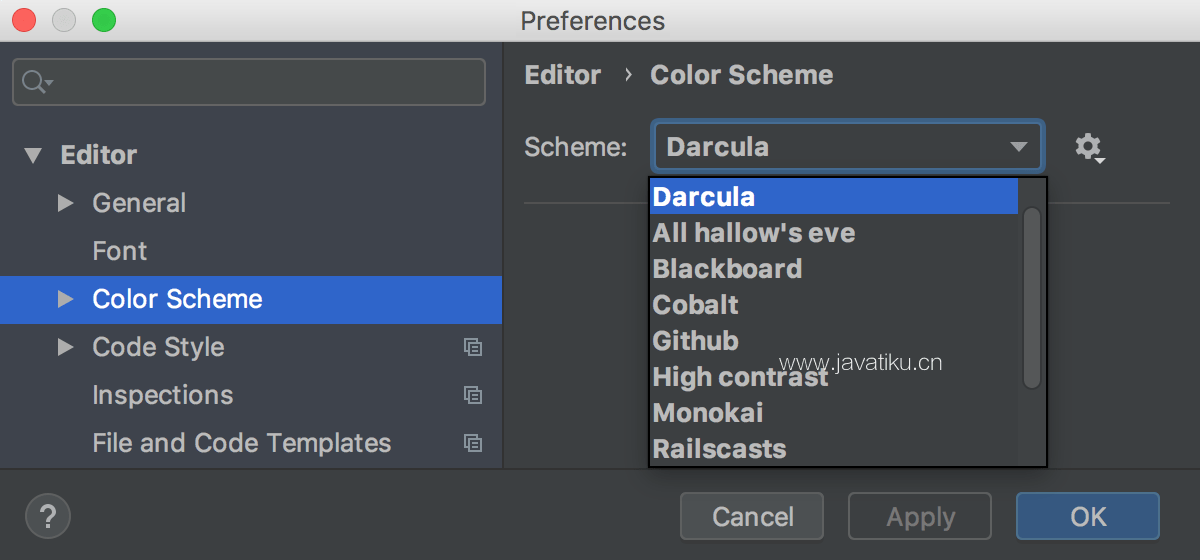Focus the preferences search field

coord(249,82)
